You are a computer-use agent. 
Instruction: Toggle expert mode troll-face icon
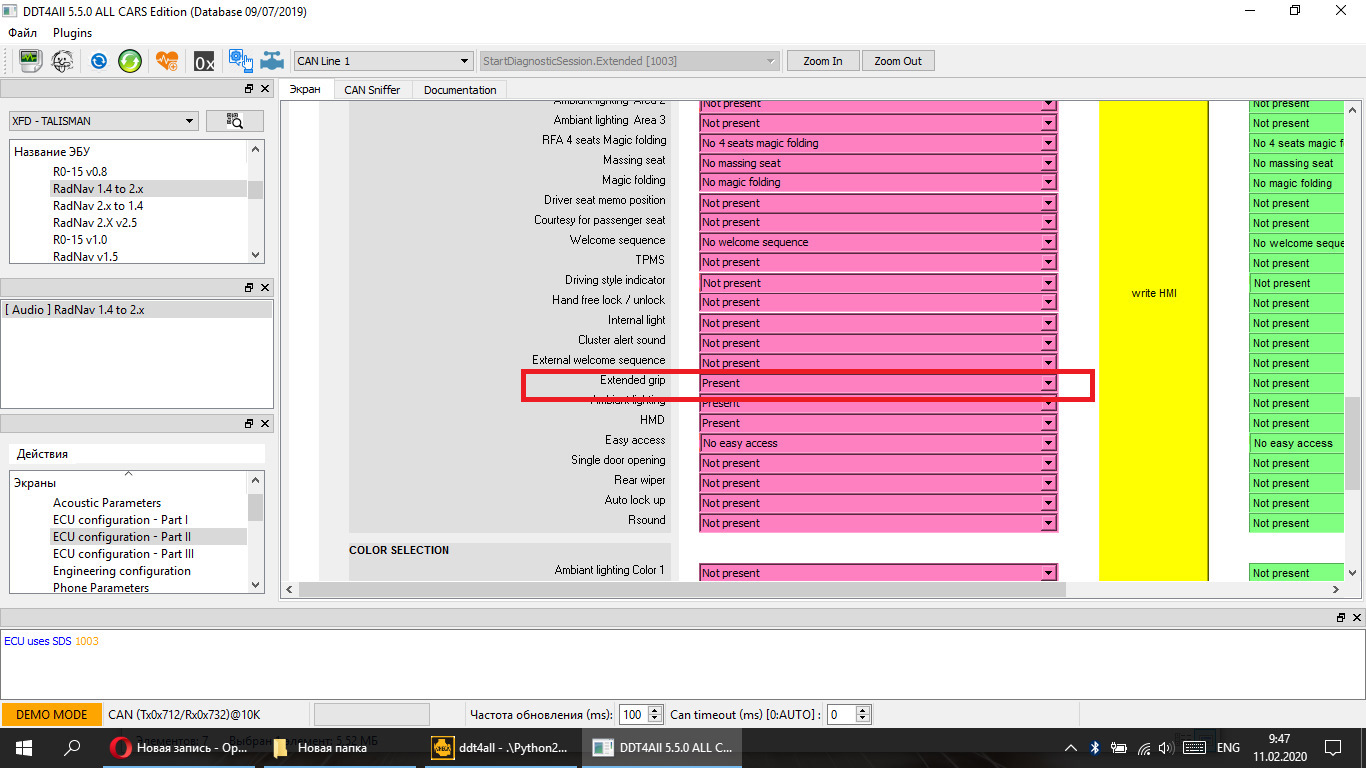point(62,60)
